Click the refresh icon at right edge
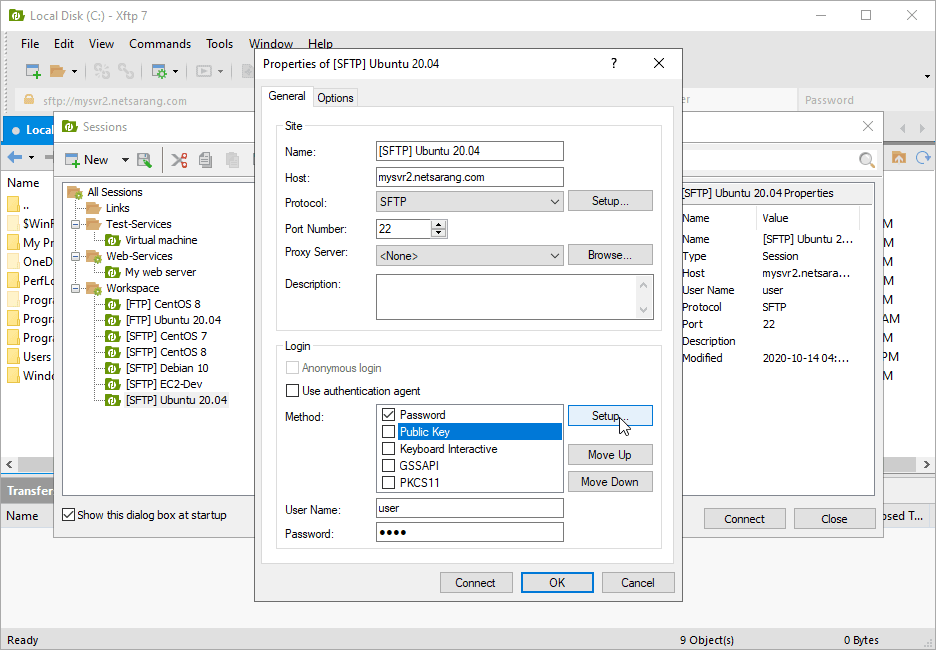This screenshot has width=936, height=650. [923, 158]
